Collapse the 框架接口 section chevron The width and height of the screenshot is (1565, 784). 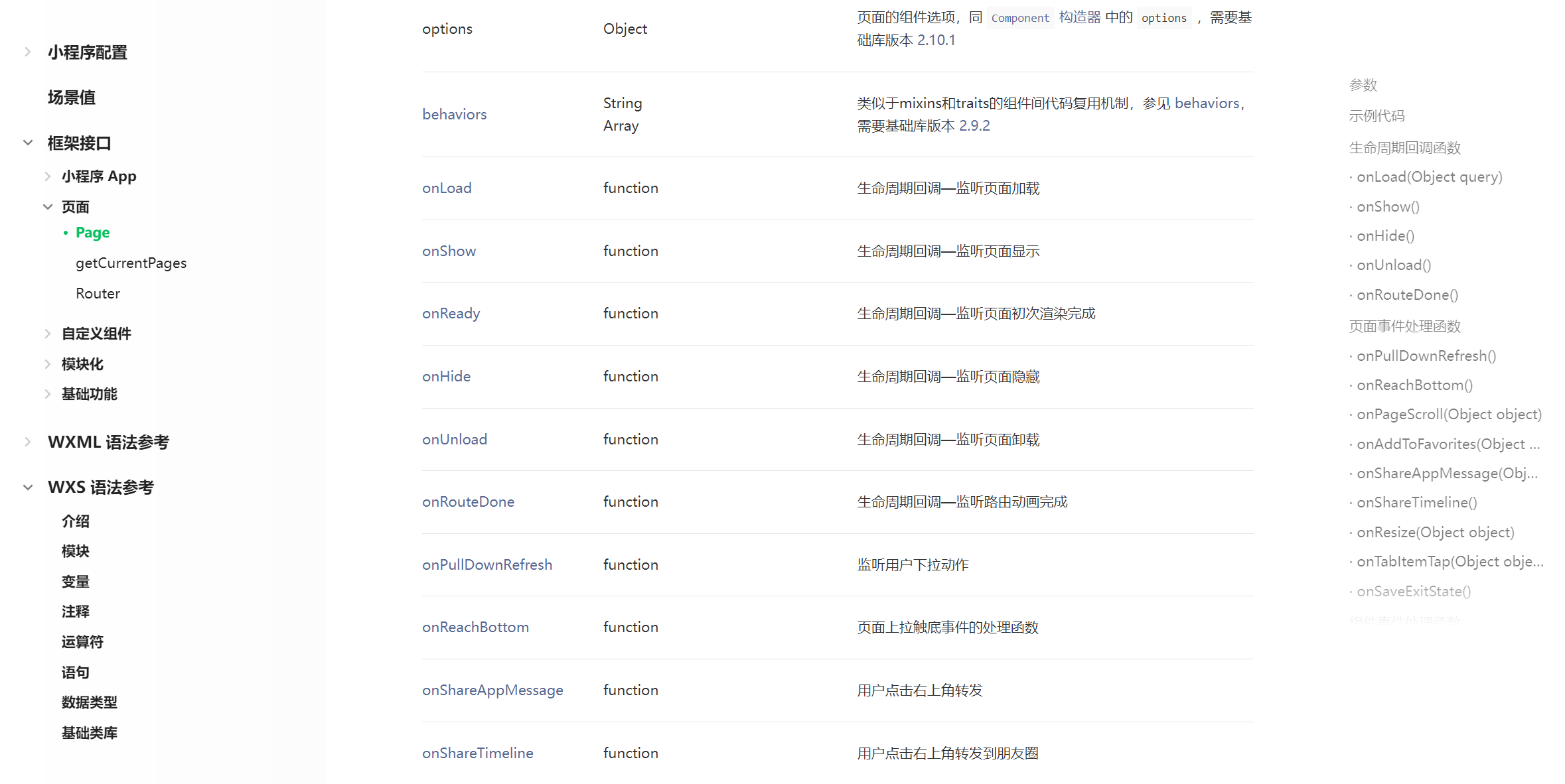pos(28,143)
